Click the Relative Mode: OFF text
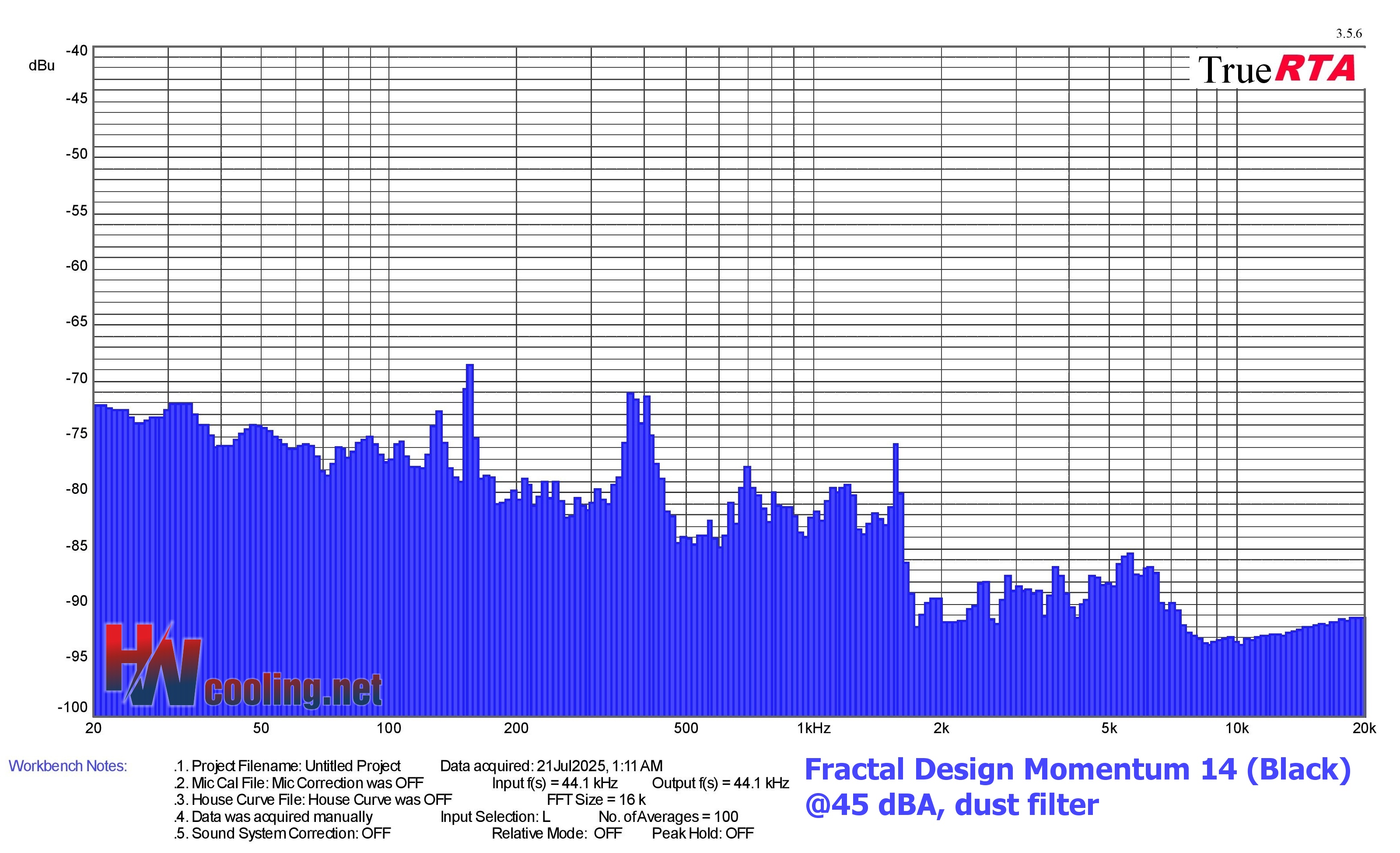Screen dimensions: 1400x853 coord(557,833)
